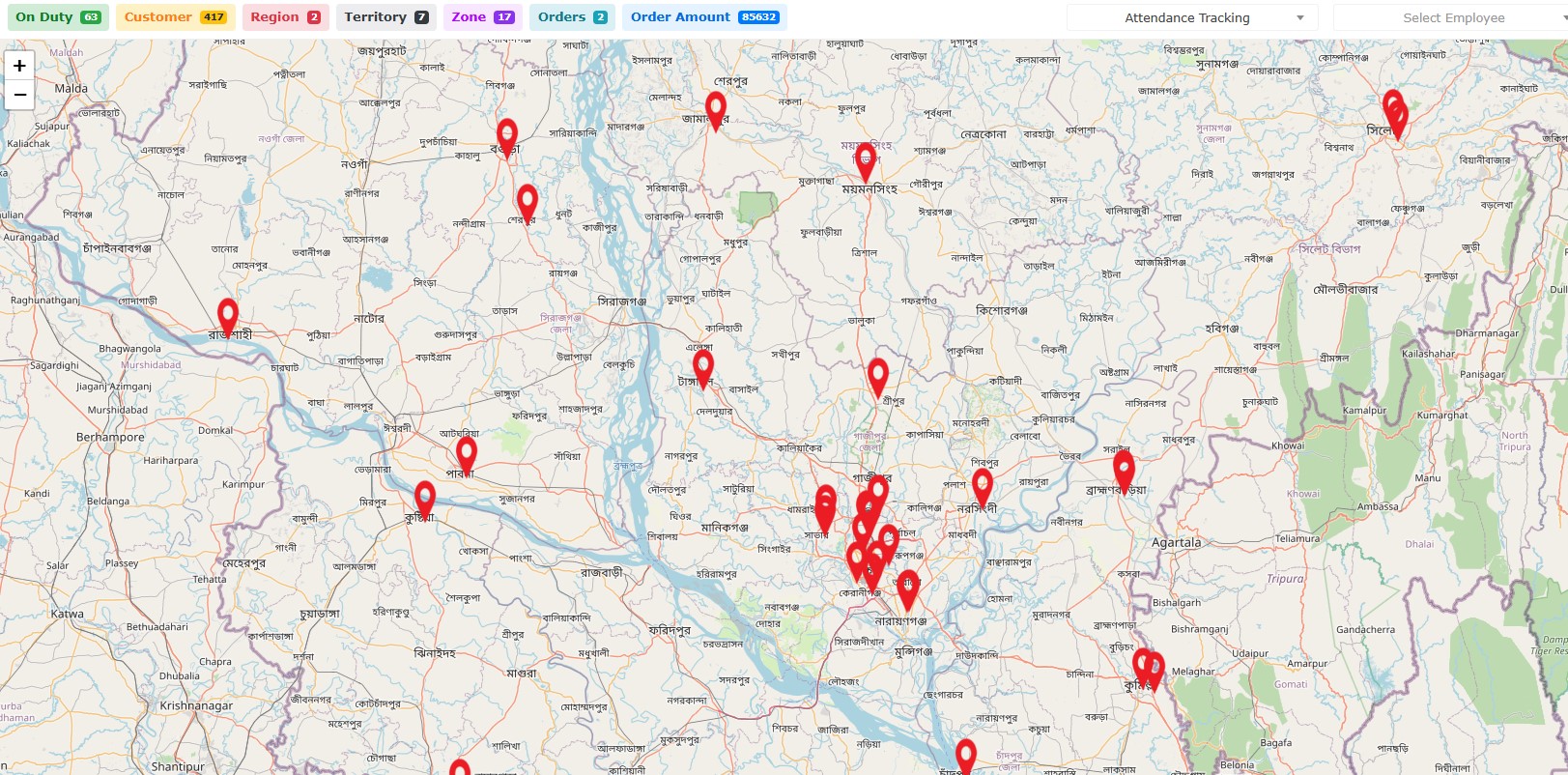This screenshot has height=775, width=1568.
Task: Open the Orders 2 badge
Action: pyautogui.click(x=572, y=17)
